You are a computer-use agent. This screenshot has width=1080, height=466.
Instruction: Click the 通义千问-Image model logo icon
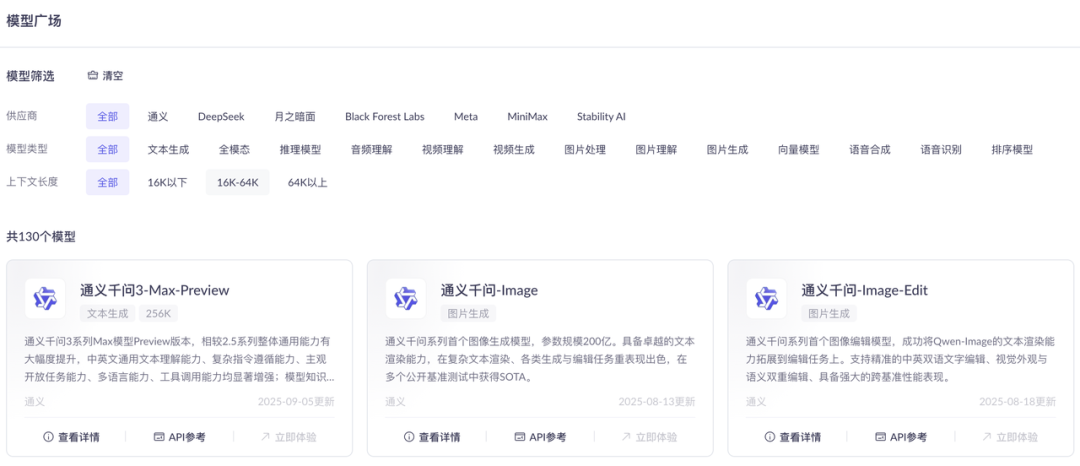click(x=405, y=298)
